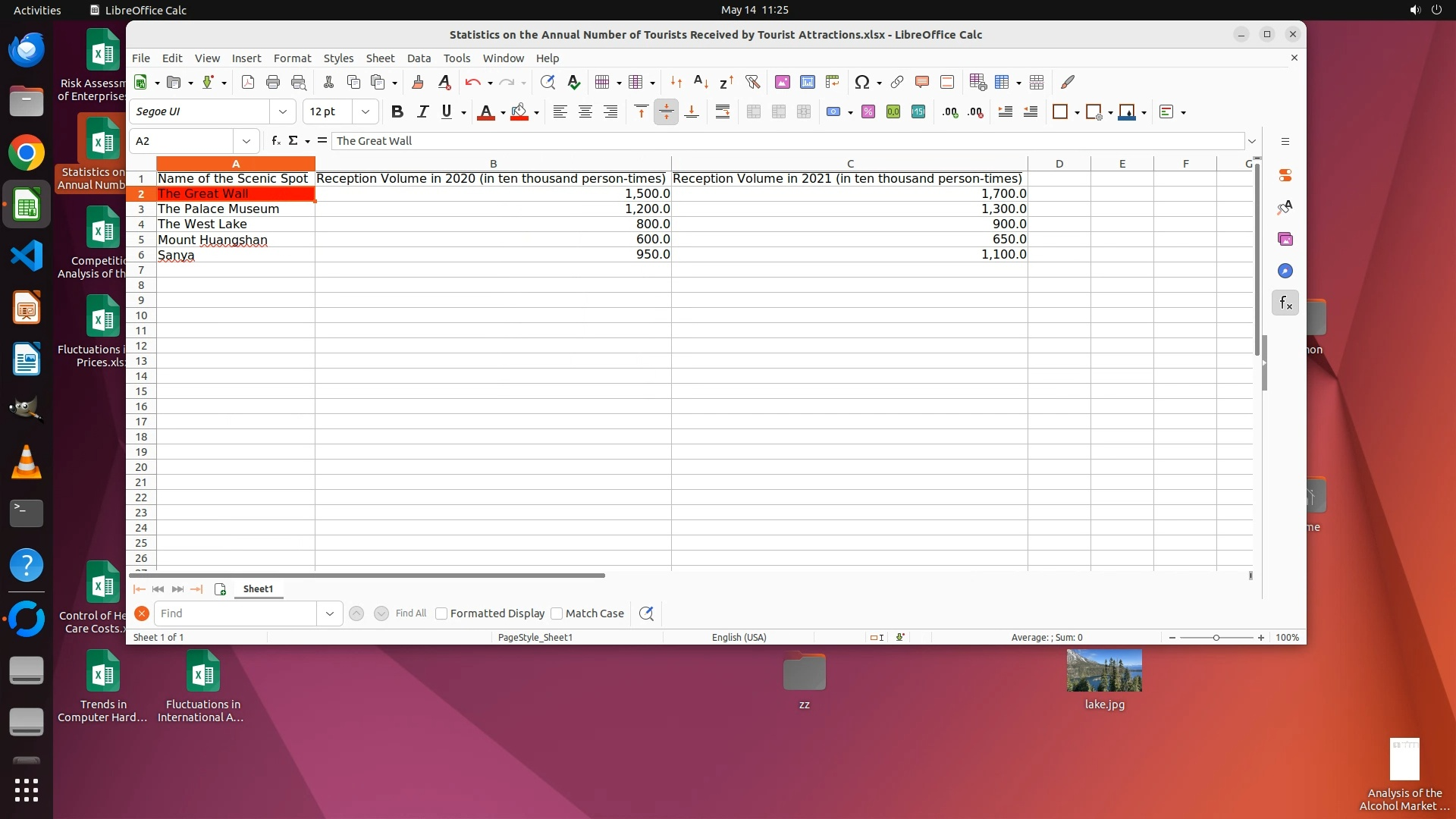Open the Functions sidebar panel
This screenshot has width=1456, height=819.
1285,303
